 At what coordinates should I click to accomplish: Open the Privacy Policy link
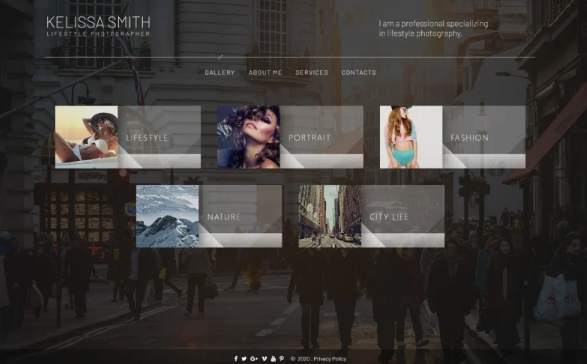330,359
